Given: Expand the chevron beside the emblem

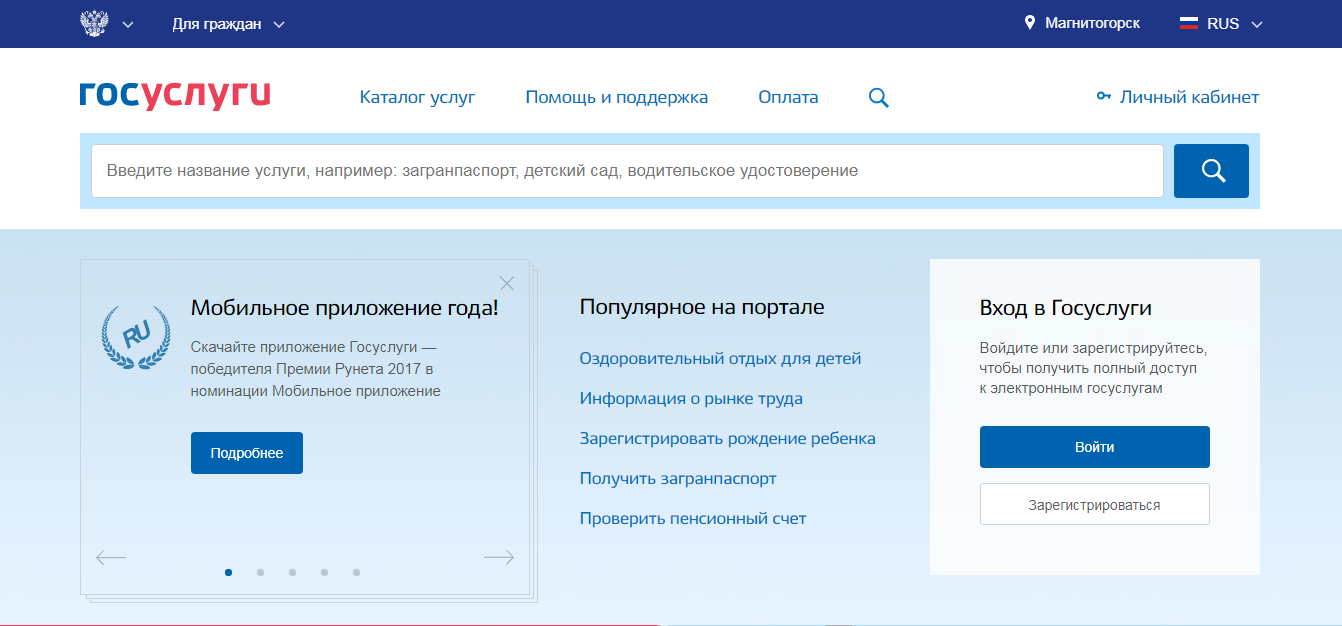Looking at the screenshot, I should 128,25.
